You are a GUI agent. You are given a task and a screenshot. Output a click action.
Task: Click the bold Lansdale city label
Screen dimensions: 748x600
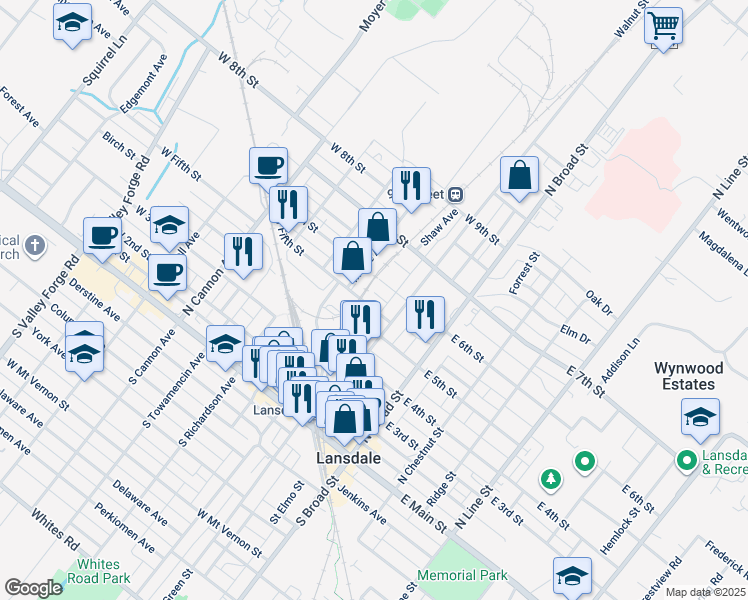pos(349,458)
